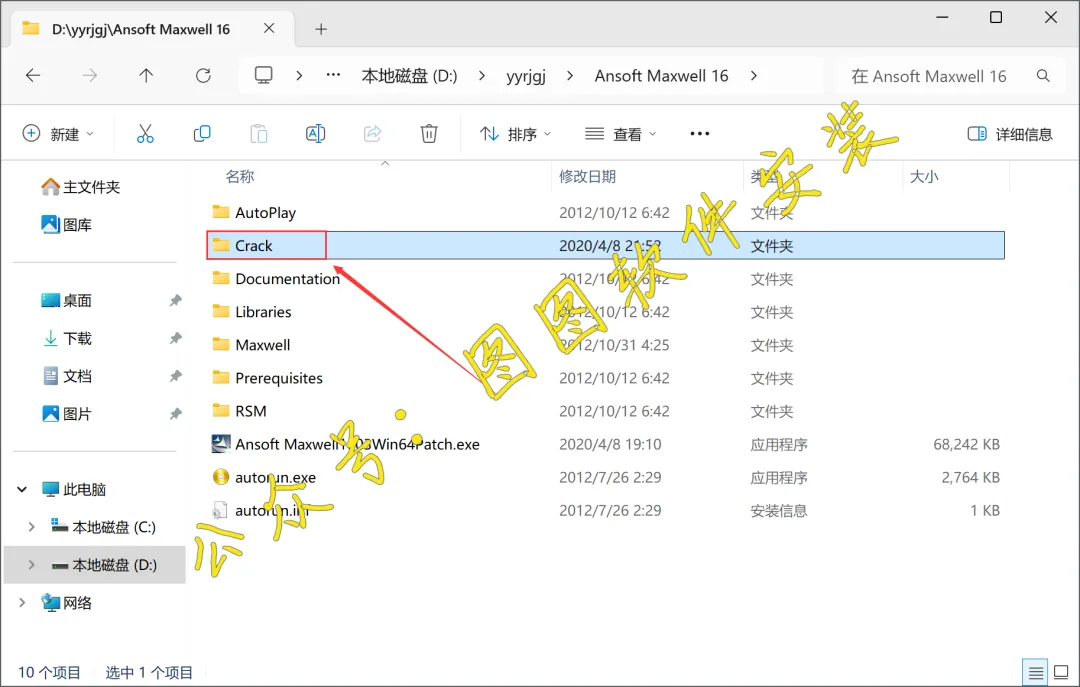
Task: Navigate up one folder level
Action: [146, 76]
